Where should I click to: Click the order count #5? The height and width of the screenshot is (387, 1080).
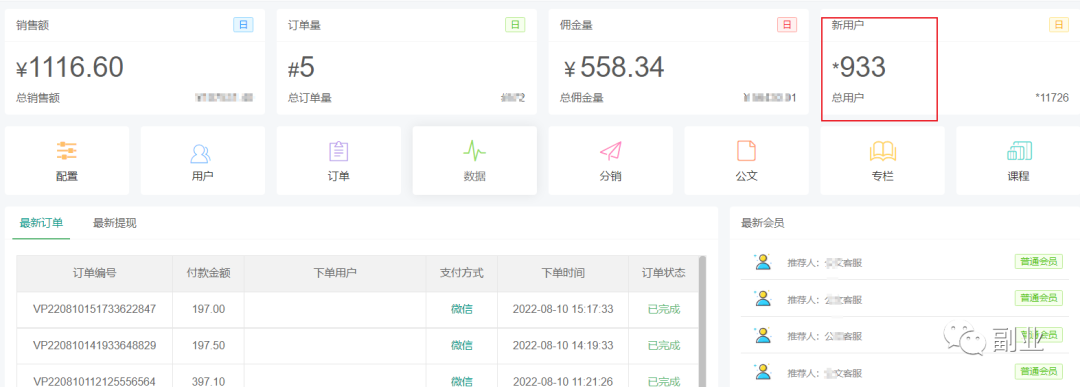[301, 67]
